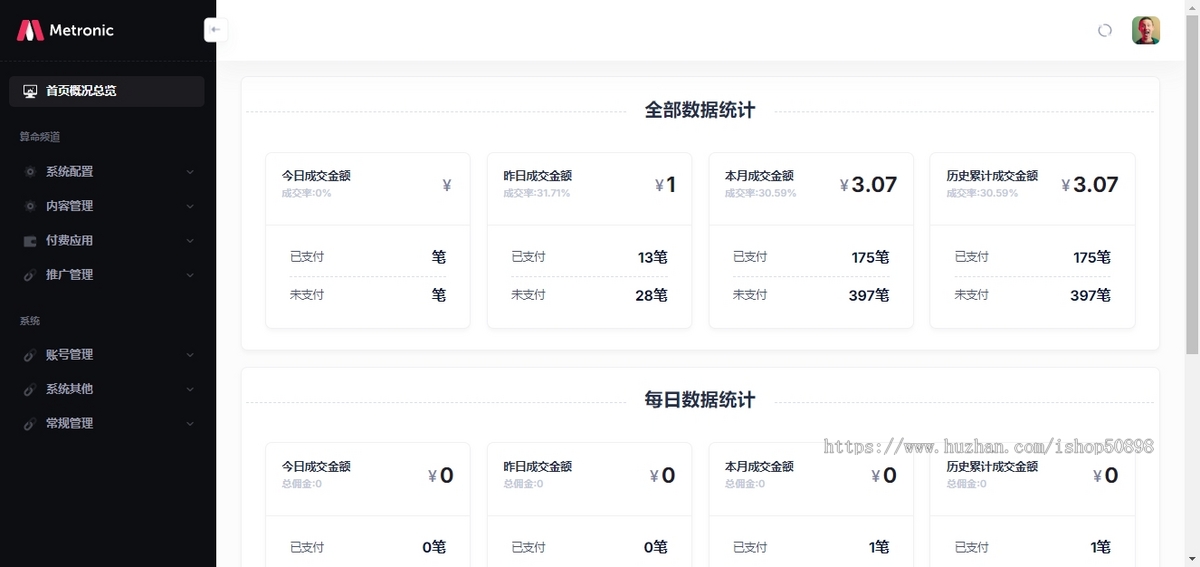Open the 付费应用 menu
Viewport: 1200px width, 567px height.
click(107, 241)
